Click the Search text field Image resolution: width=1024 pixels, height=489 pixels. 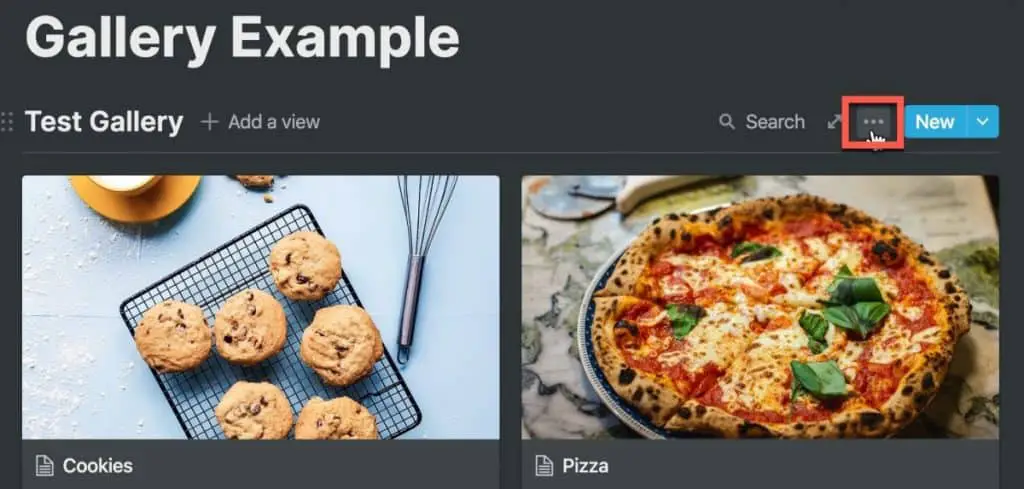point(775,122)
